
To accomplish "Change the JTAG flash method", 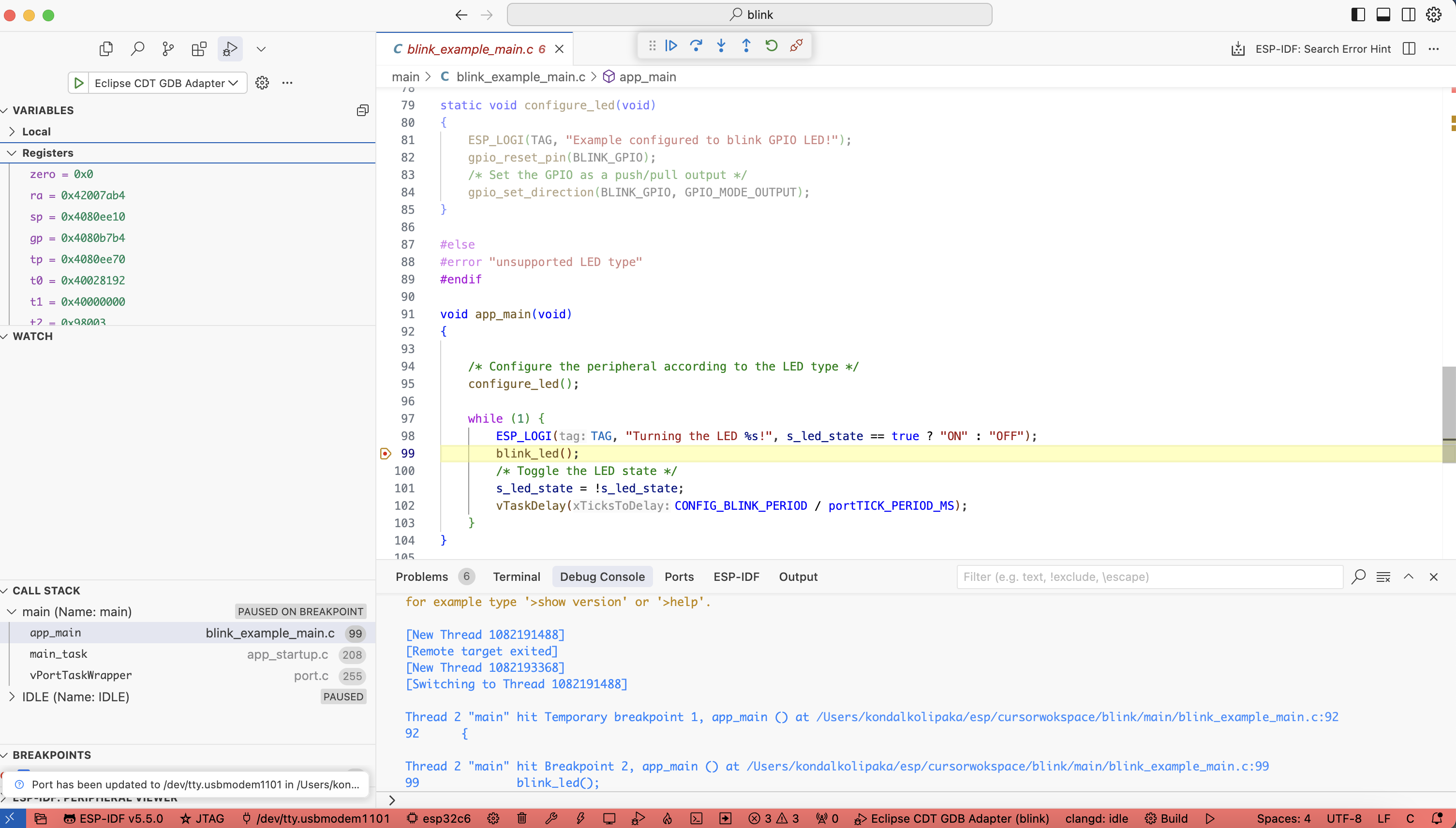I will 202,818.
